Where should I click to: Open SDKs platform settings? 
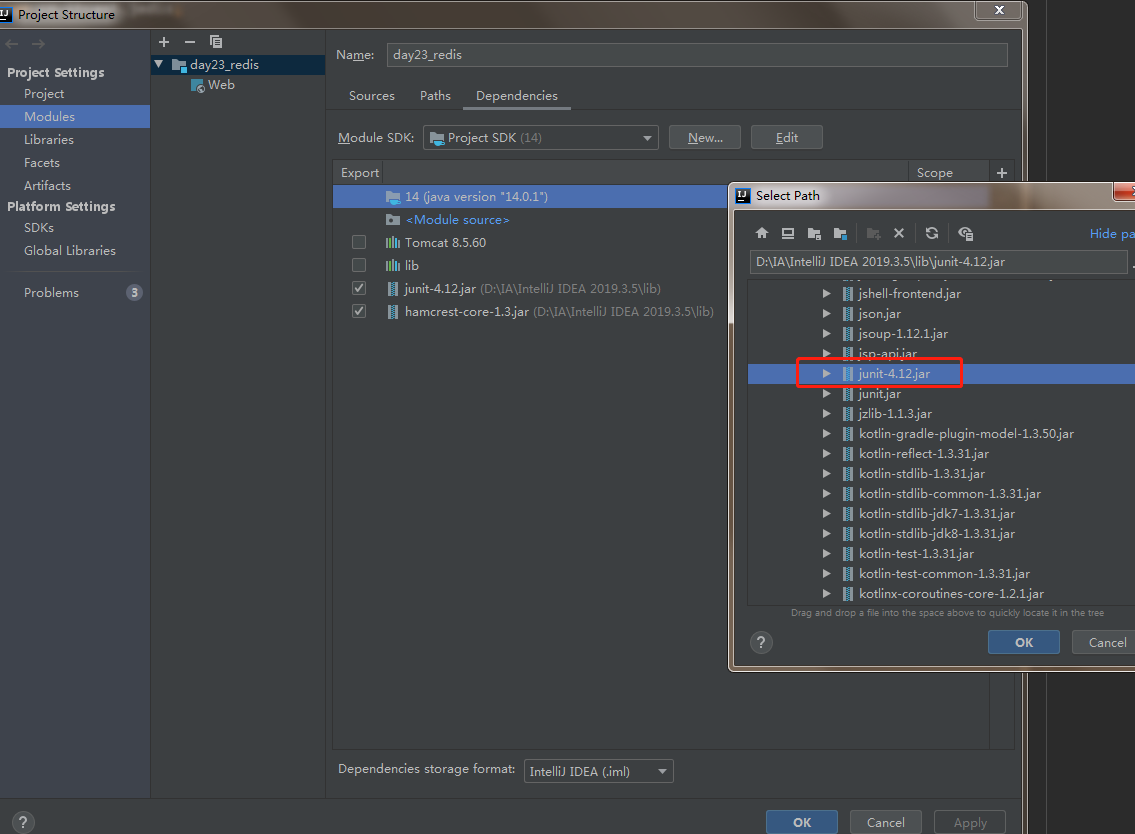[38, 227]
